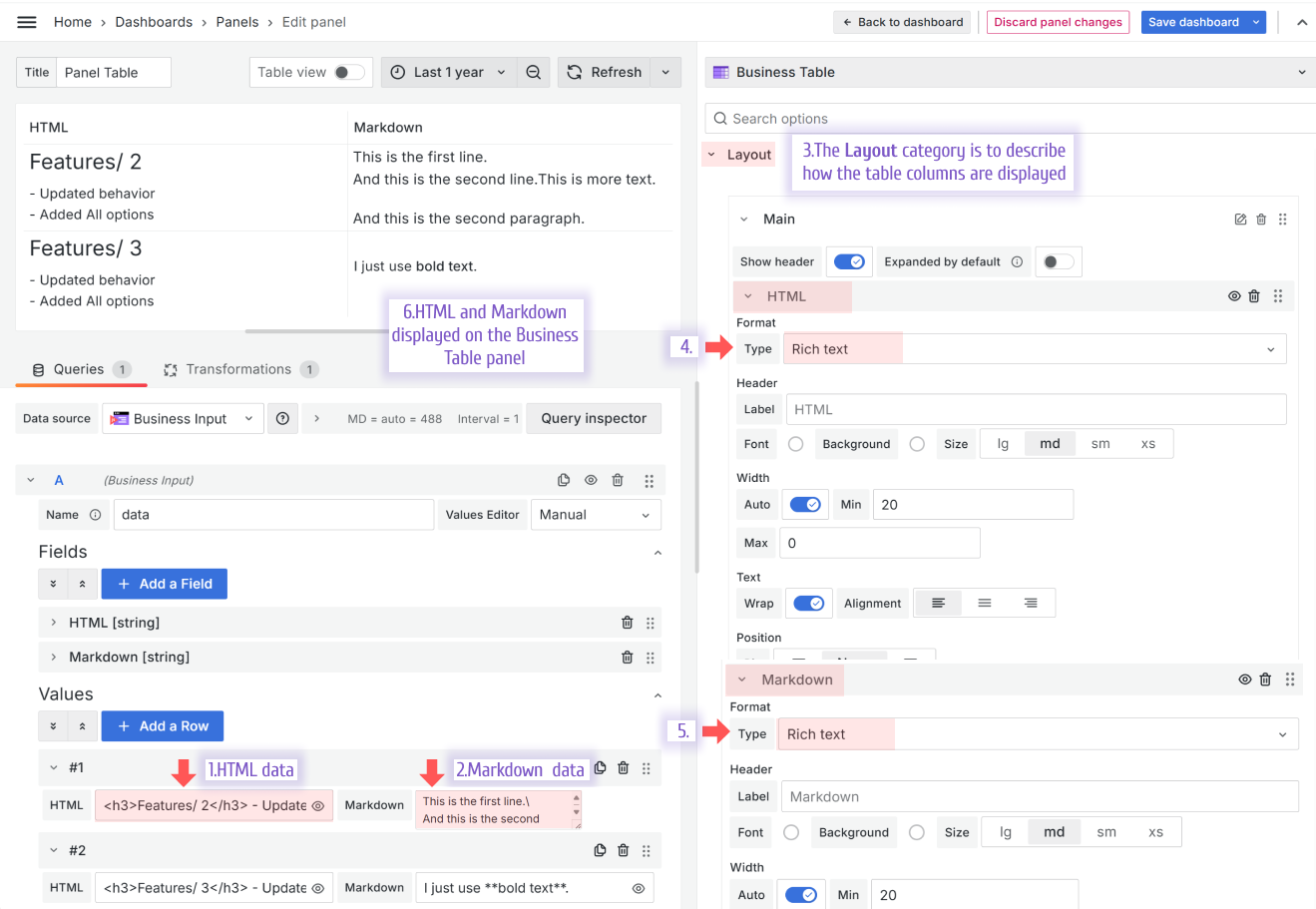This screenshot has width=1316, height=909.
Task: Duplicate query A with the copy icon
Action: (x=564, y=480)
